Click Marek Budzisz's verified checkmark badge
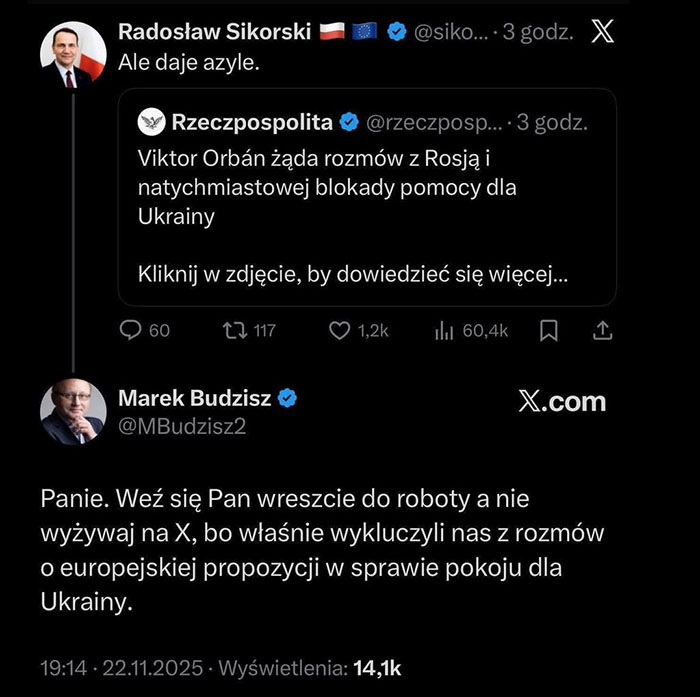The height and width of the screenshot is (697, 700). tap(287, 399)
